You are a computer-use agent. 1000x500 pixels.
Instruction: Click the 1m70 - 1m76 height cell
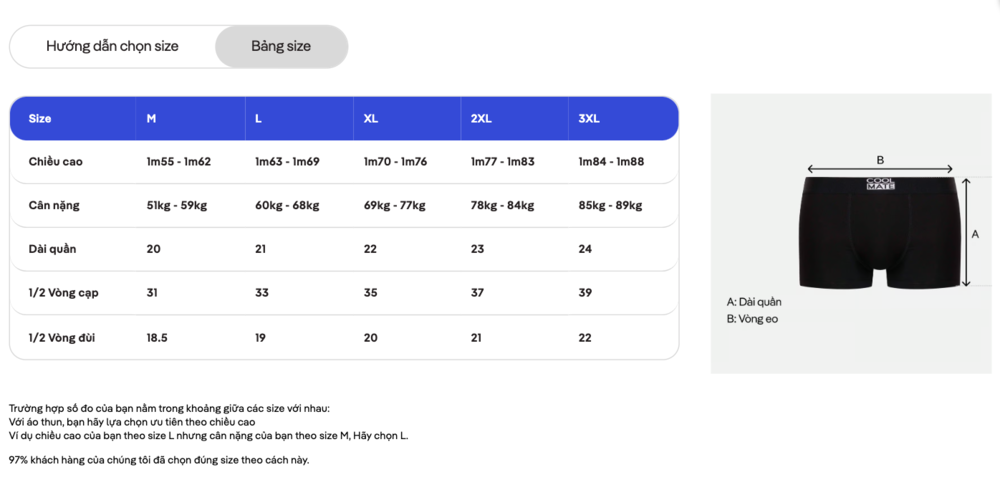pos(395,162)
